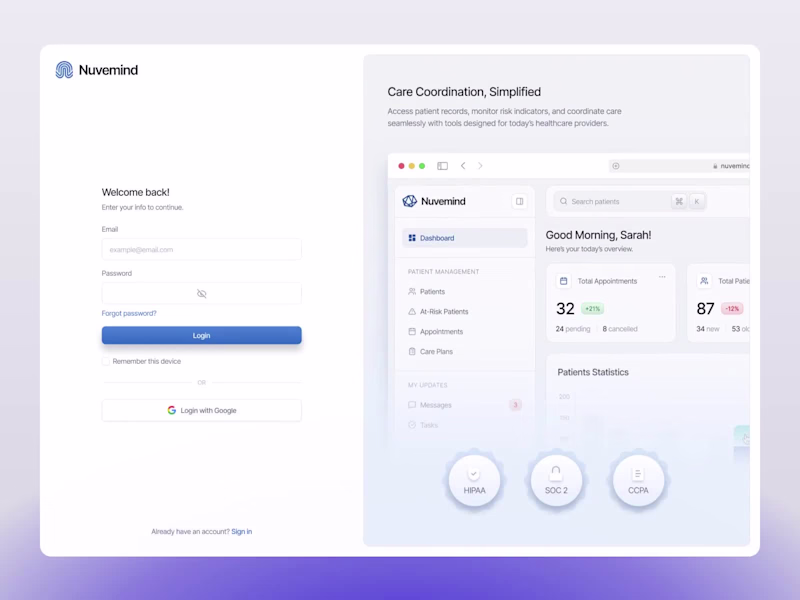Image resolution: width=800 pixels, height=600 pixels.
Task: Follow the Sign in link
Action: [242, 532]
